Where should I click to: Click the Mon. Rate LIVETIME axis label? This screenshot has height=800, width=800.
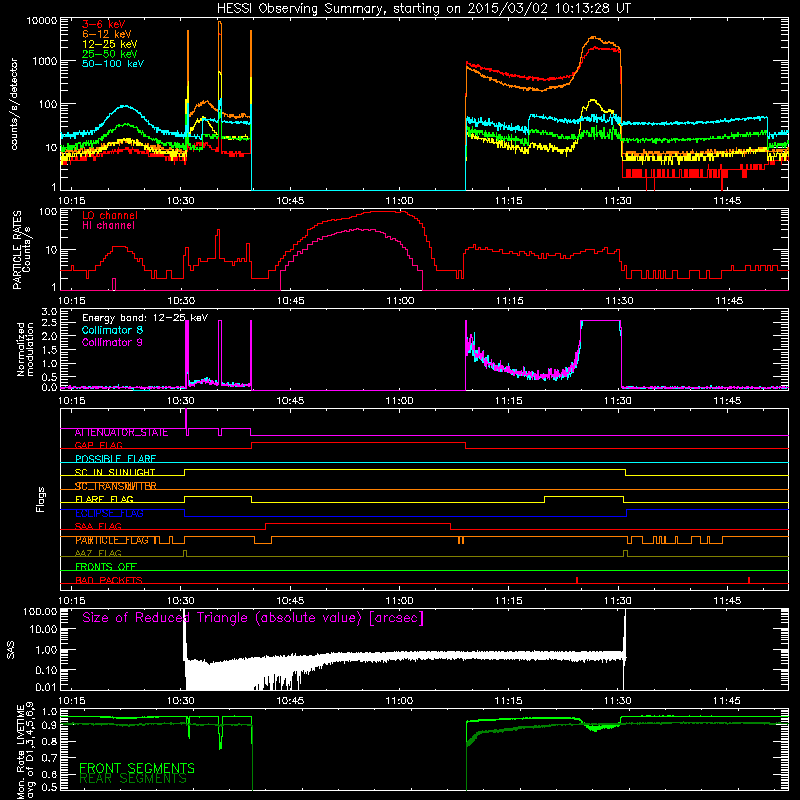[x=25, y=752]
